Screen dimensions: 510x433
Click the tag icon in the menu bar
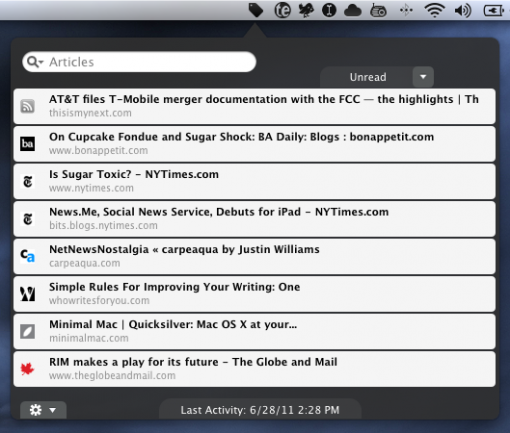[x=256, y=10]
